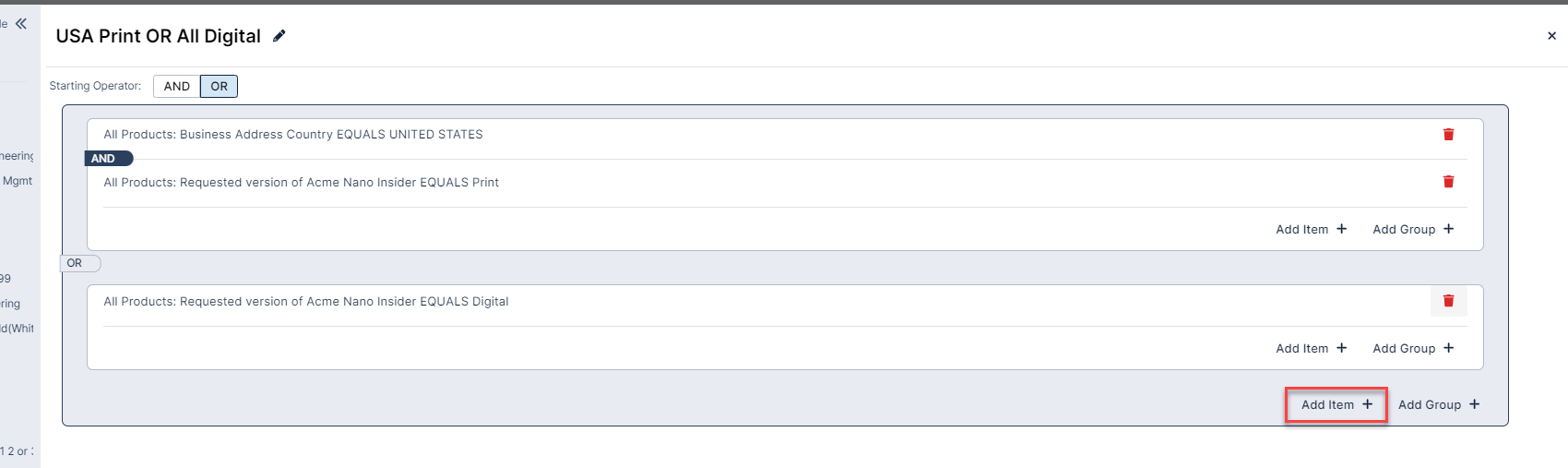
Task: Delete the Business Address Country condition
Action: (x=1448, y=135)
